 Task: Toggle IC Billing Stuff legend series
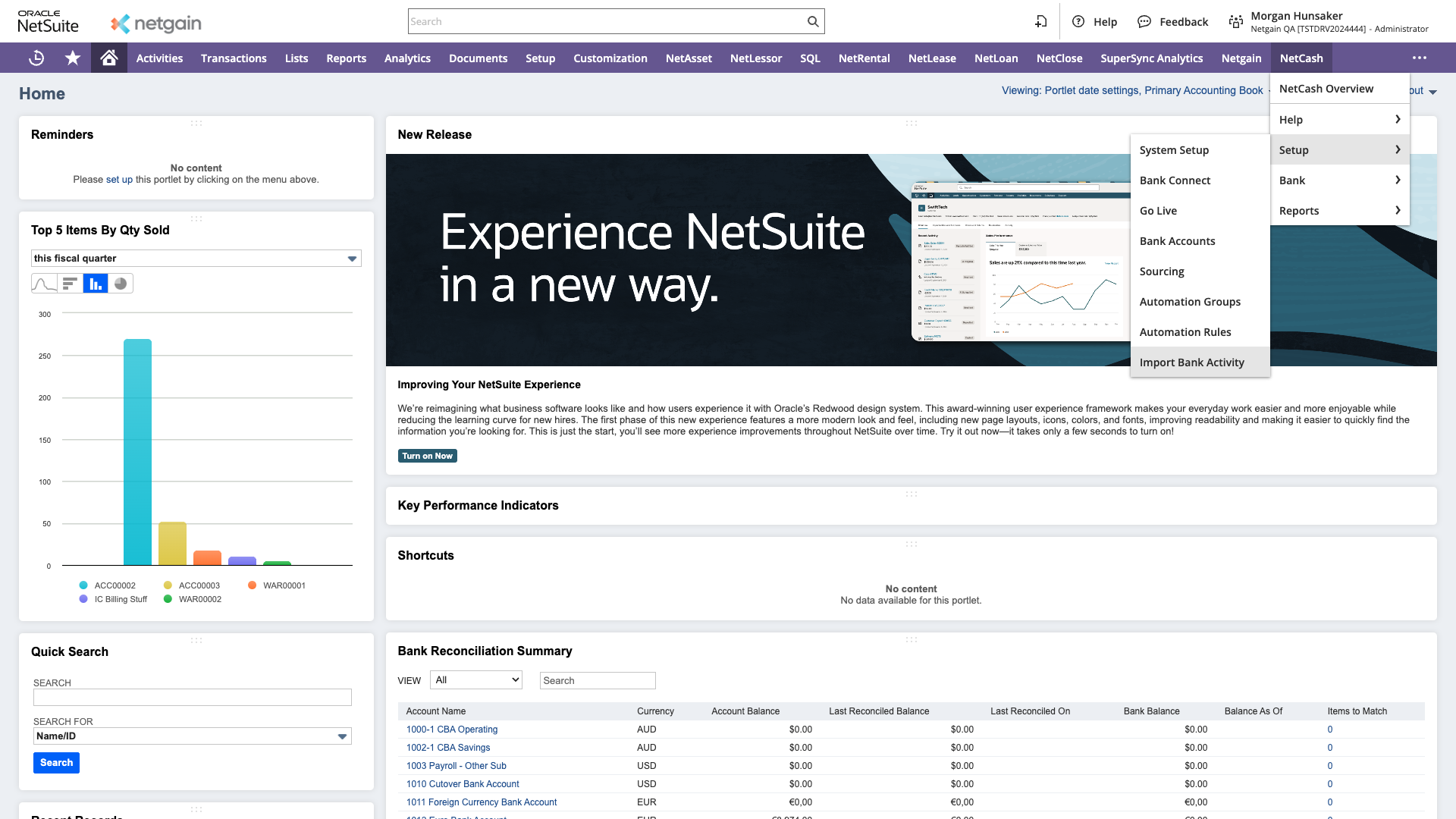[113, 599]
